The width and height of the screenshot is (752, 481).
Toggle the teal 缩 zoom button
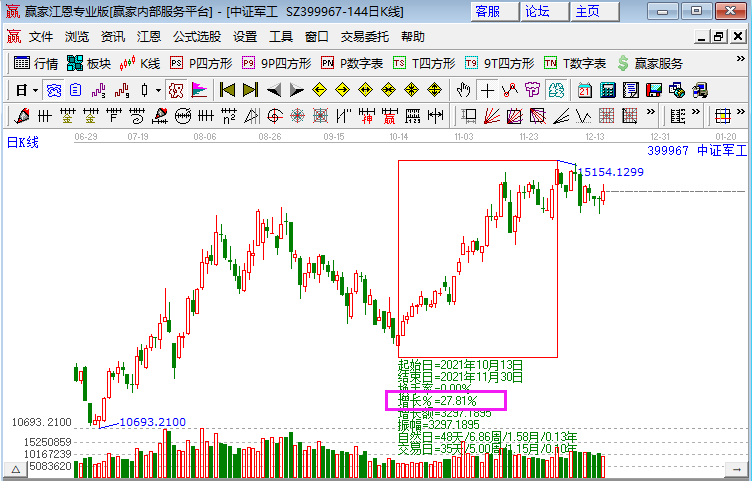click(556, 90)
